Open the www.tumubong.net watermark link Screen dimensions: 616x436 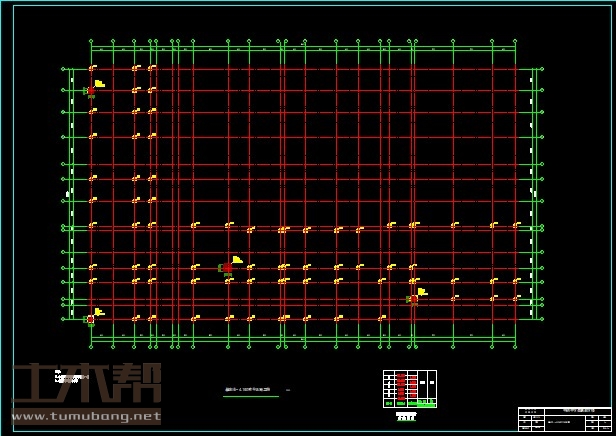[85, 416]
